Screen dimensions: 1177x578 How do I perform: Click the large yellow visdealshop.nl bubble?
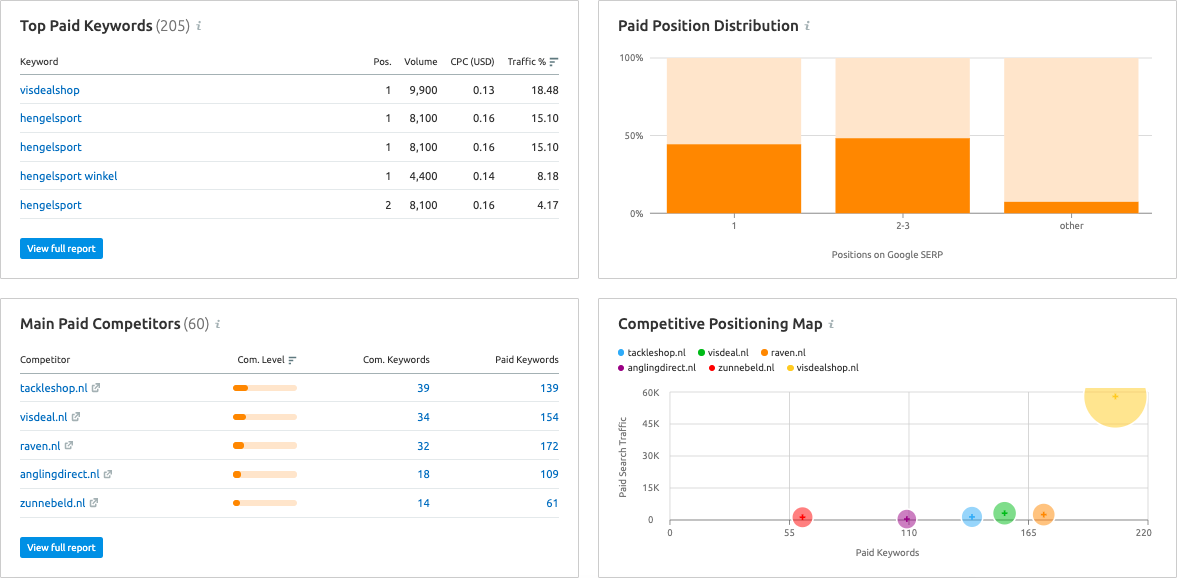coord(1115,405)
